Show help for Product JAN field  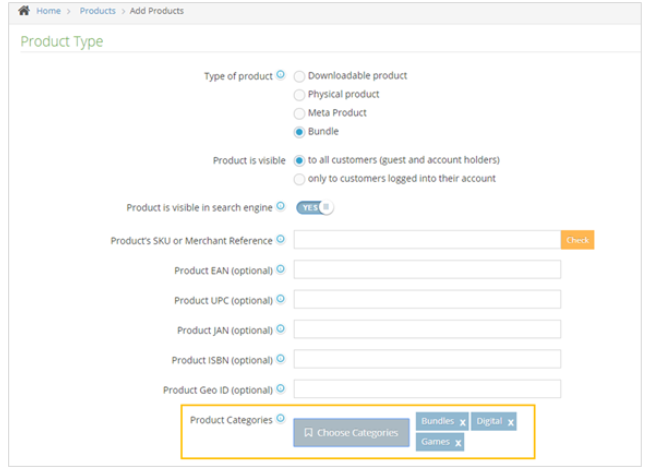[x=280, y=329]
